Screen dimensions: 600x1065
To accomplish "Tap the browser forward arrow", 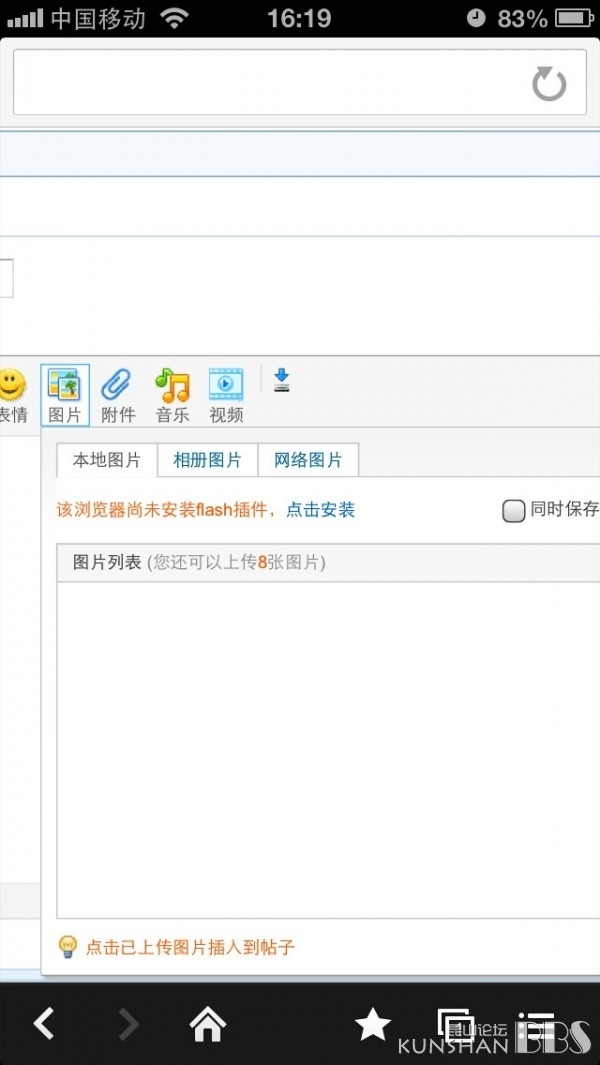I will [x=128, y=1024].
